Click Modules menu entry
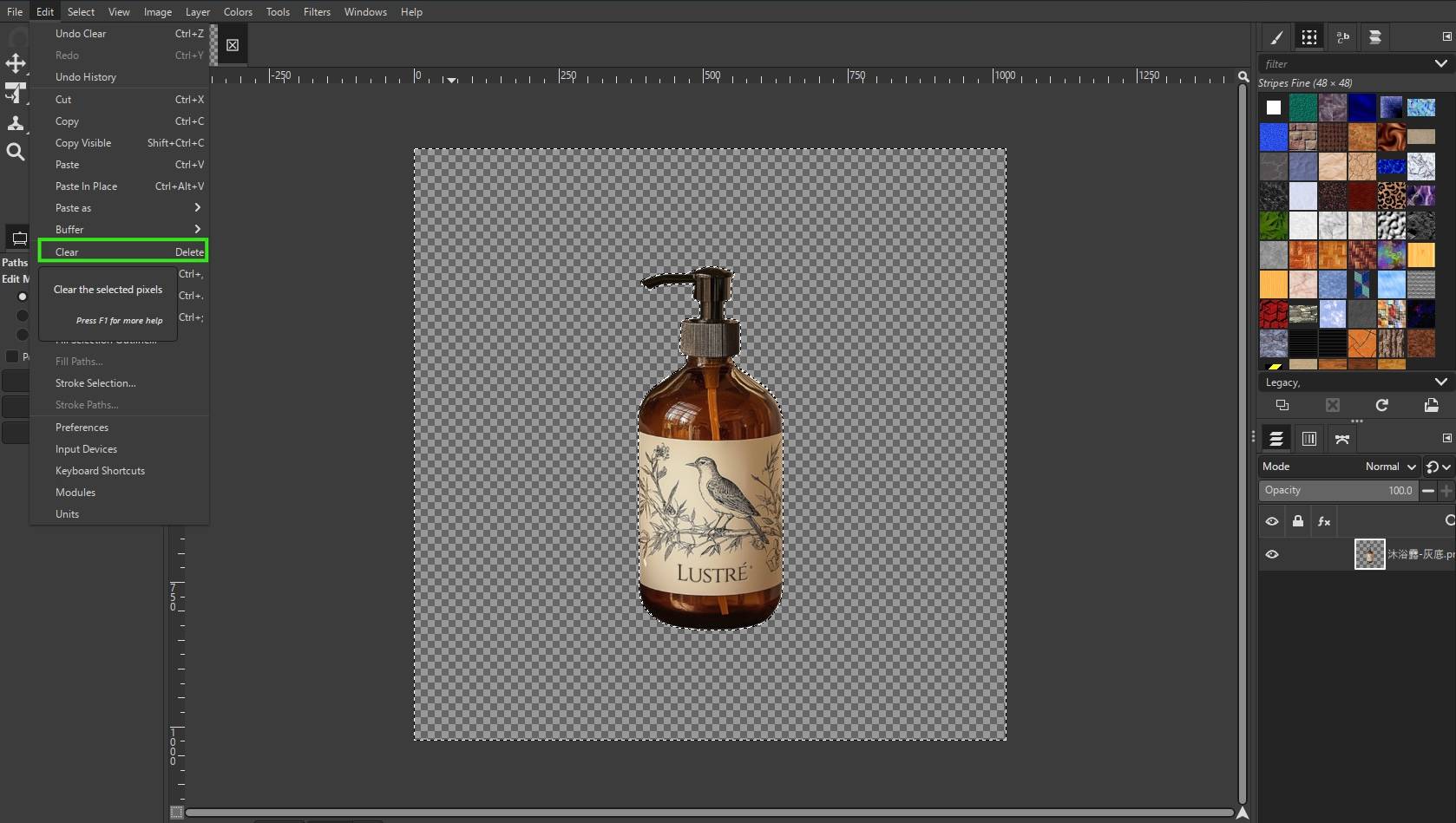The image size is (1456, 823). pos(120,493)
